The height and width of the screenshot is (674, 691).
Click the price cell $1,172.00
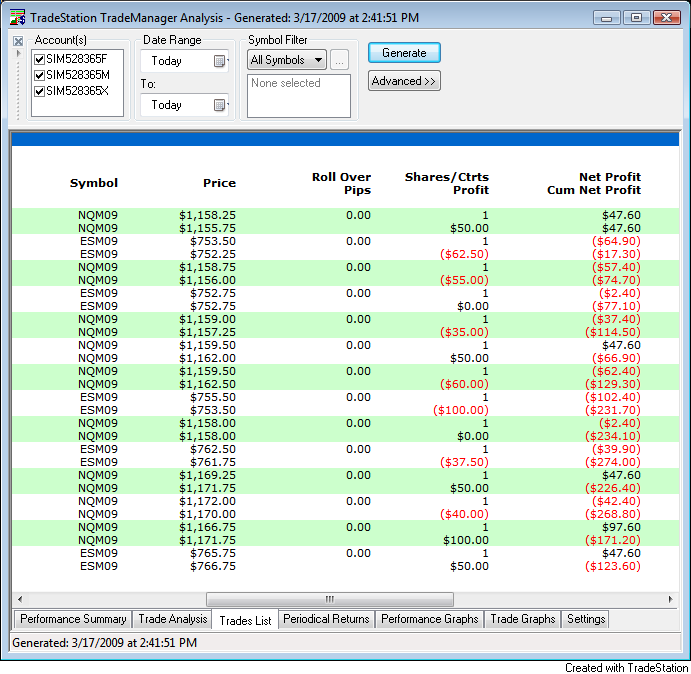coord(207,501)
